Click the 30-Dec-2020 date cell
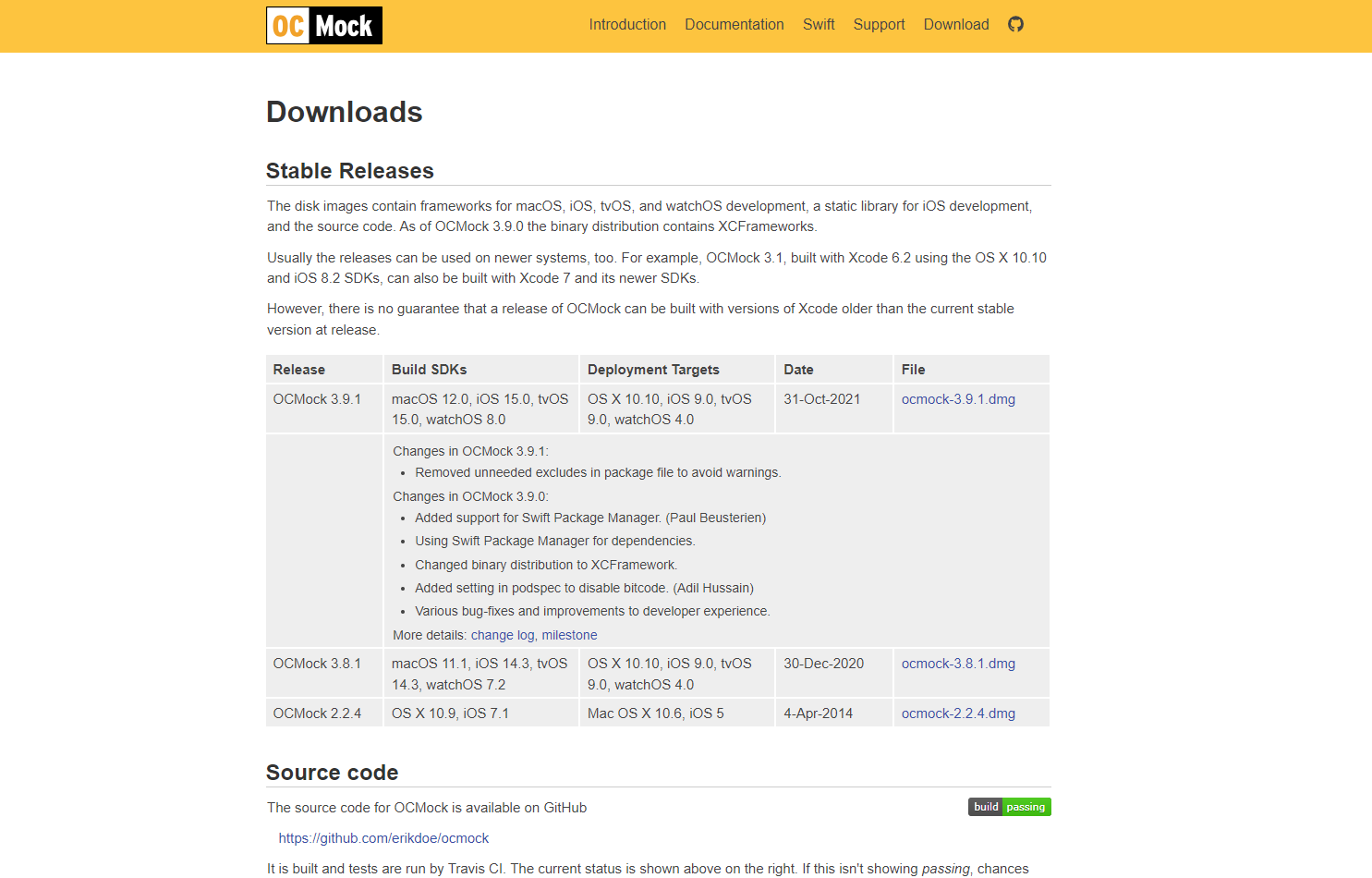1372x878 pixels. click(x=834, y=674)
